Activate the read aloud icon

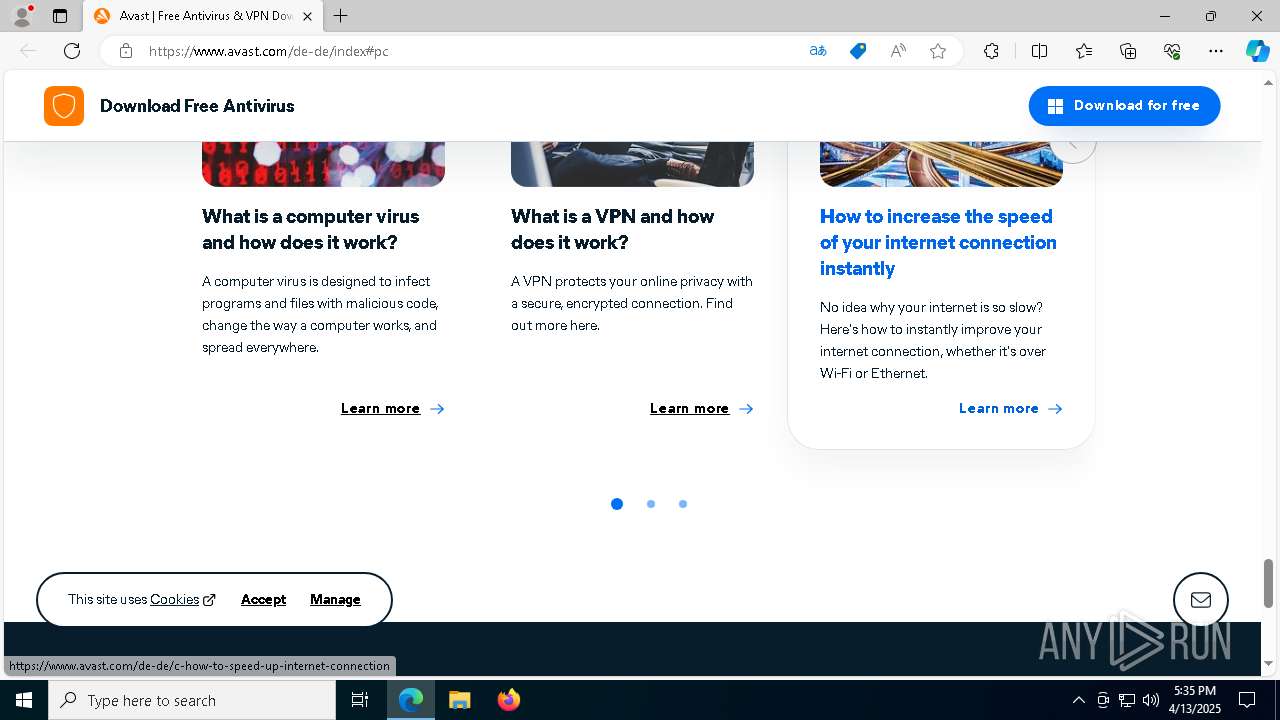coord(898,51)
